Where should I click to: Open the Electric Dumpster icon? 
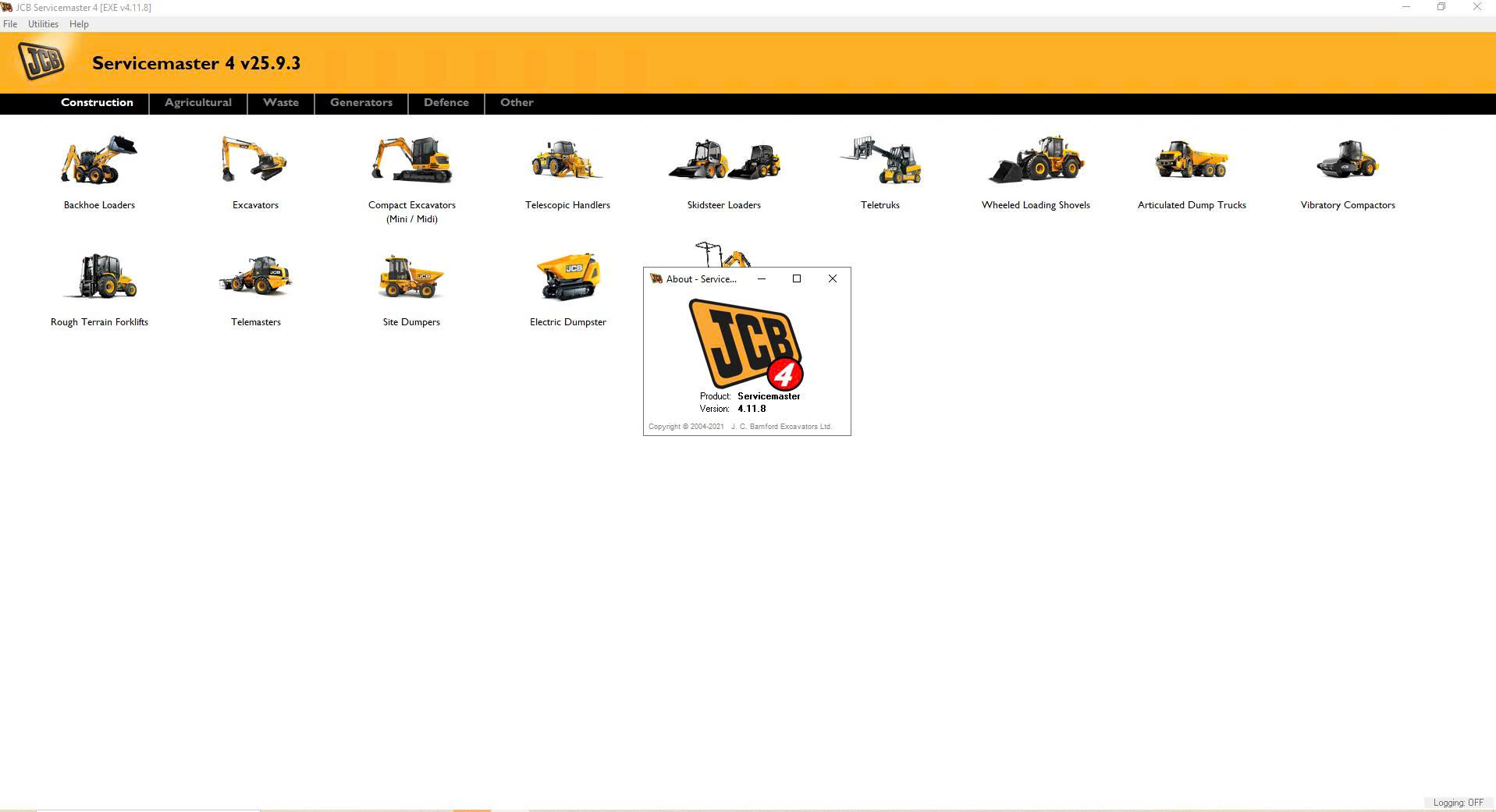568,276
